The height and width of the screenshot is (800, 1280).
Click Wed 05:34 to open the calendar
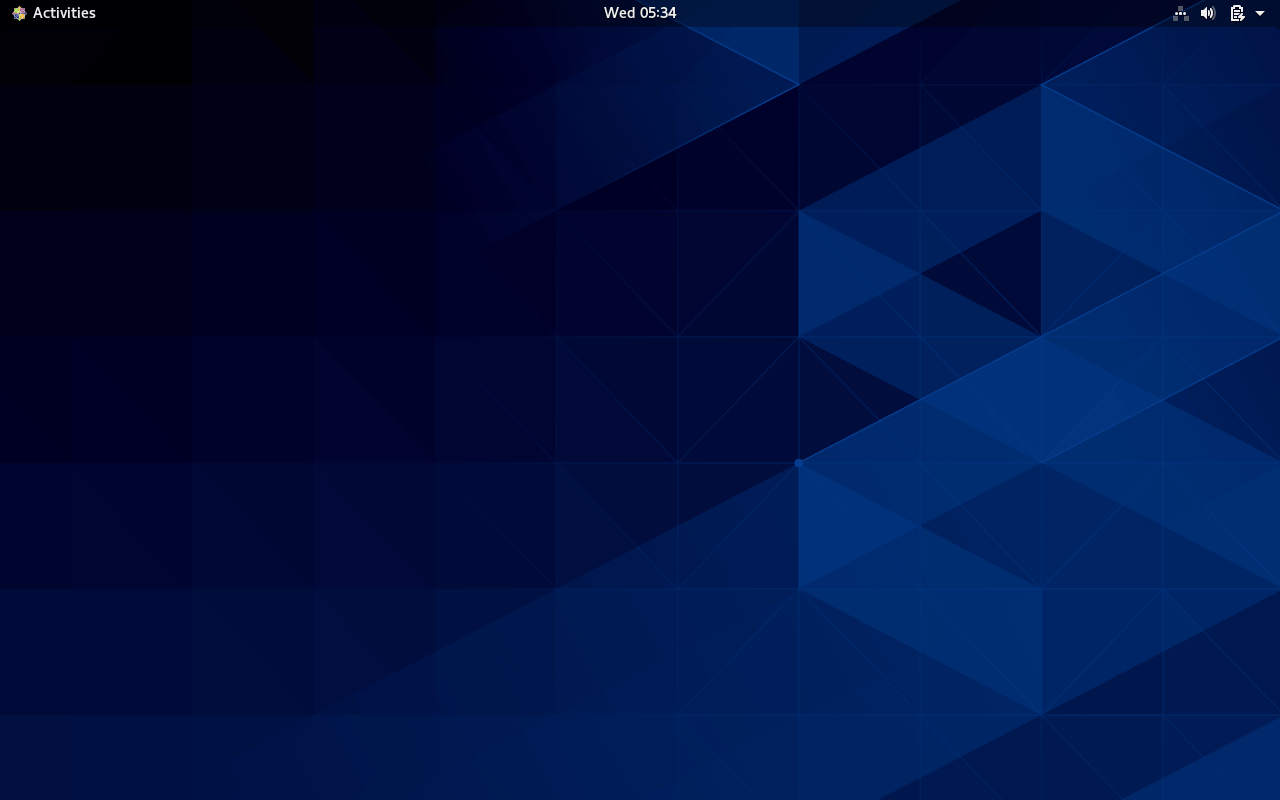click(640, 13)
